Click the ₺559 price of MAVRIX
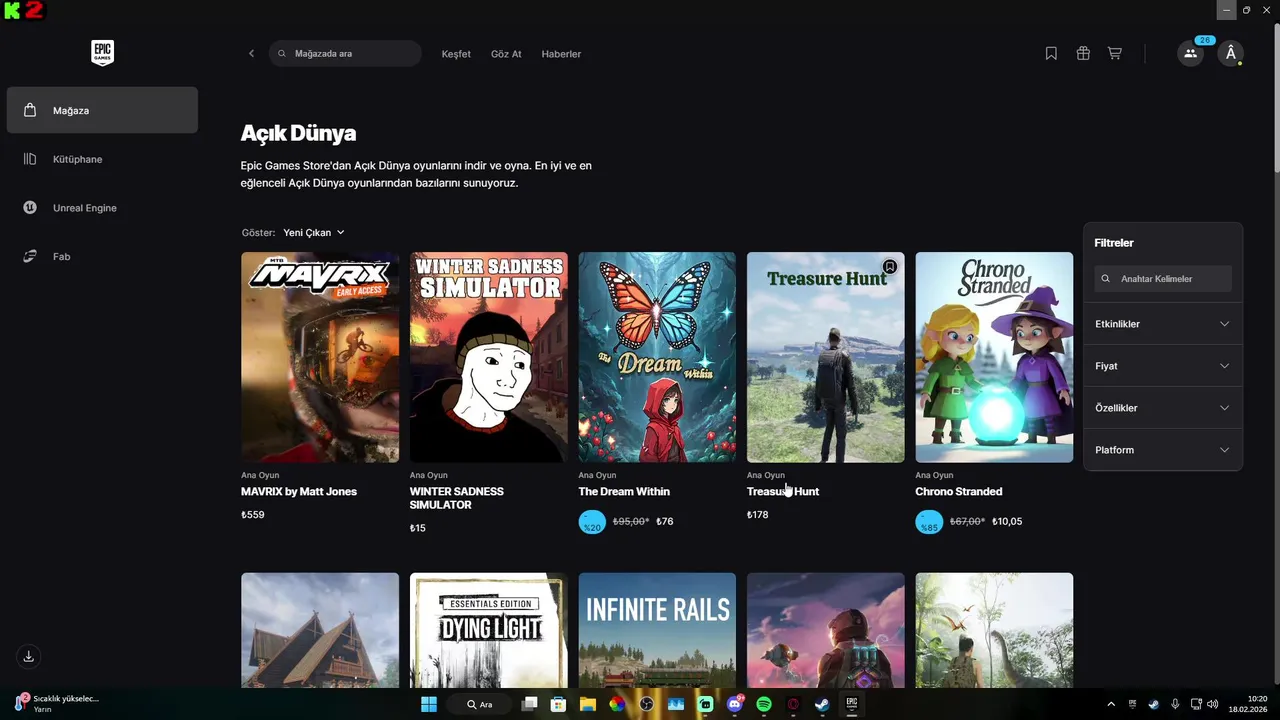This screenshot has height=720, width=1280. [x=253, y=515]
